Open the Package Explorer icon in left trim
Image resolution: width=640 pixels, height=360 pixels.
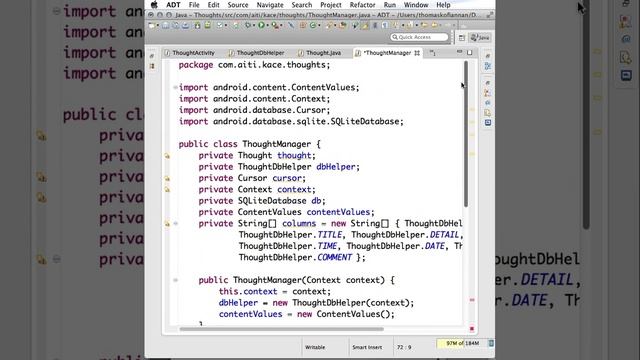[152, 66]
